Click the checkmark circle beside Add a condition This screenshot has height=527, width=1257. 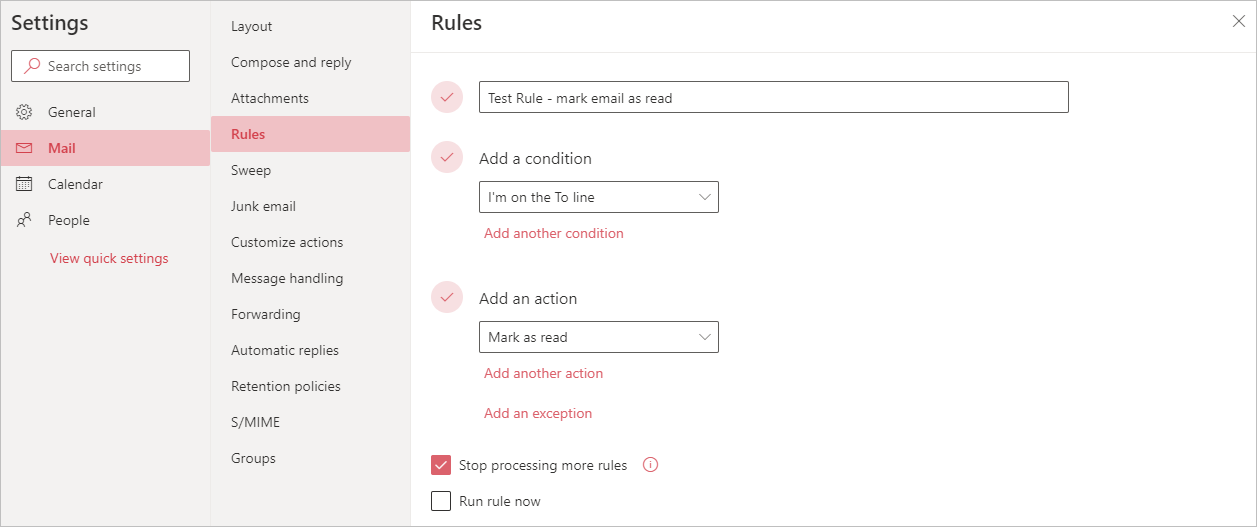tap(447, 157)
